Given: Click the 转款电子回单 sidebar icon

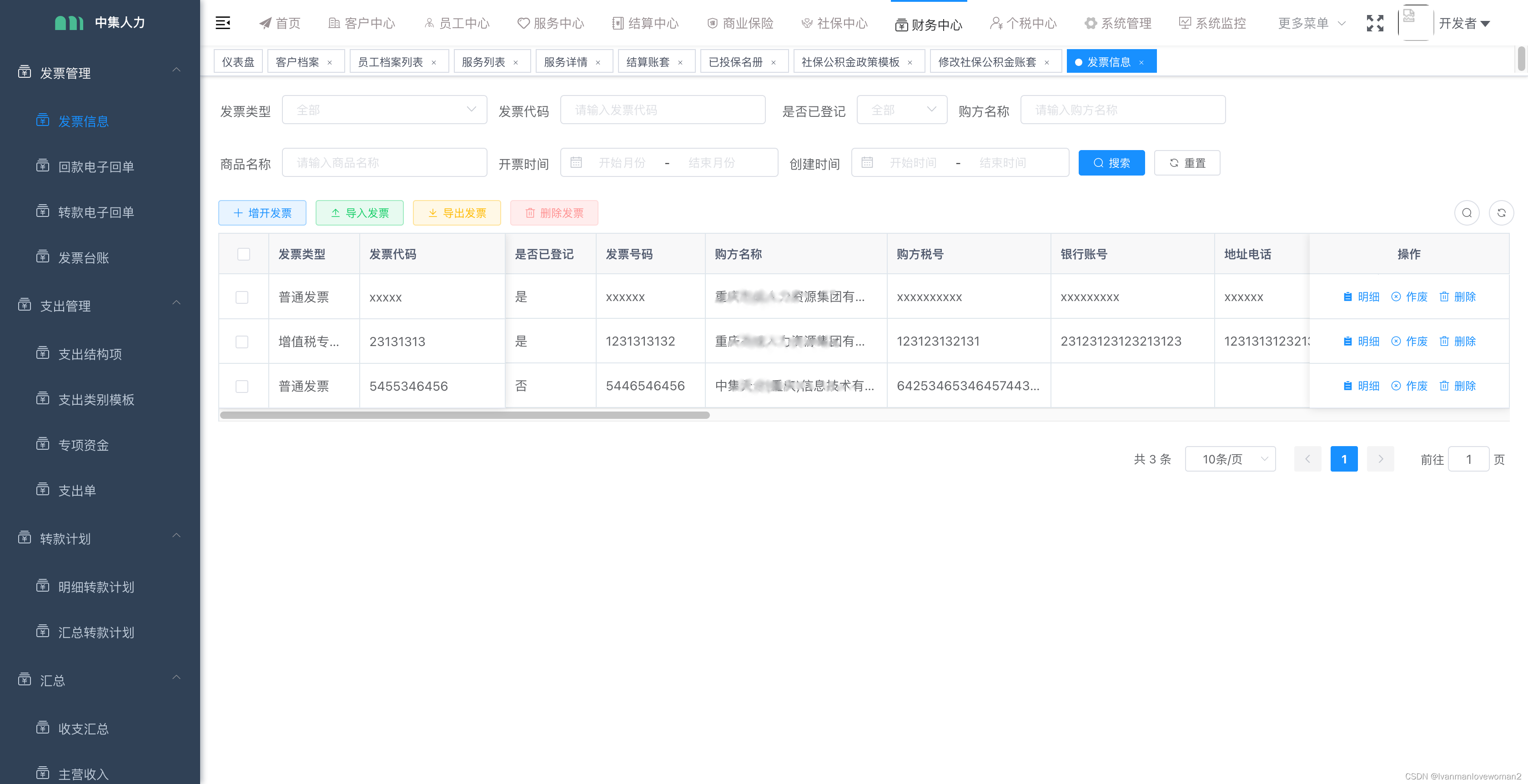Looking at the screenshot, I should tap(43, 212).
